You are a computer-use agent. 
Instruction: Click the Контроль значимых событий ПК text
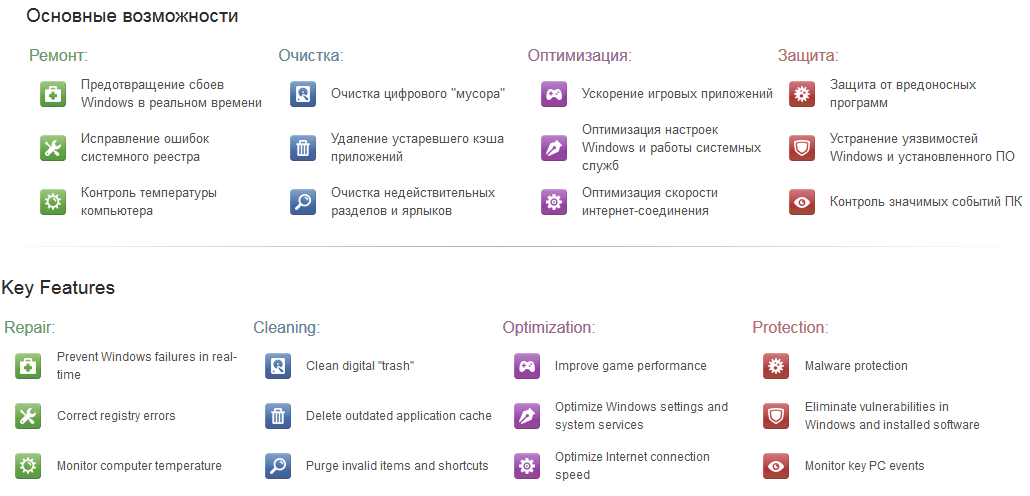pos(926,202)
